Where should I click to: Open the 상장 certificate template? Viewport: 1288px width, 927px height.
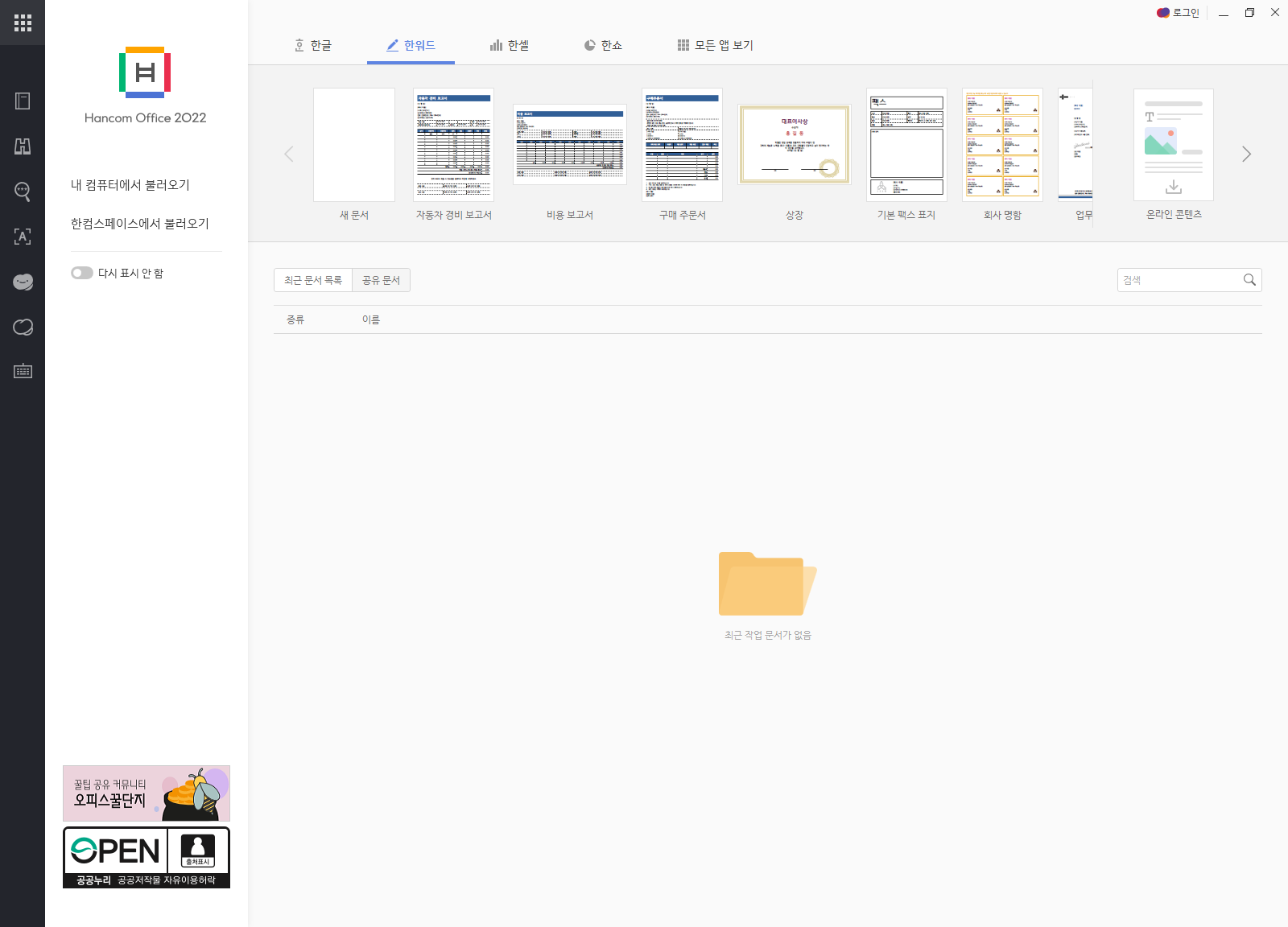pyautogui.click(x=795, y=162)
